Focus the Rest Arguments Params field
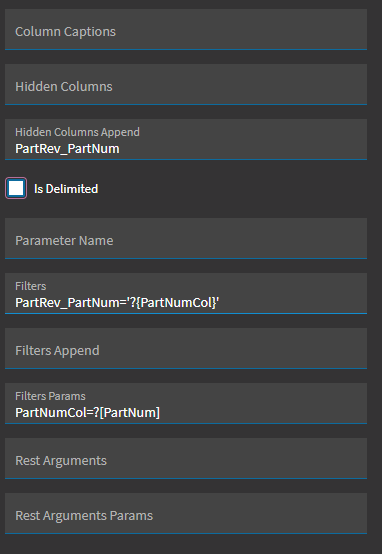The image size is (382, 554). pyautogui.click(x=186, y=513)
